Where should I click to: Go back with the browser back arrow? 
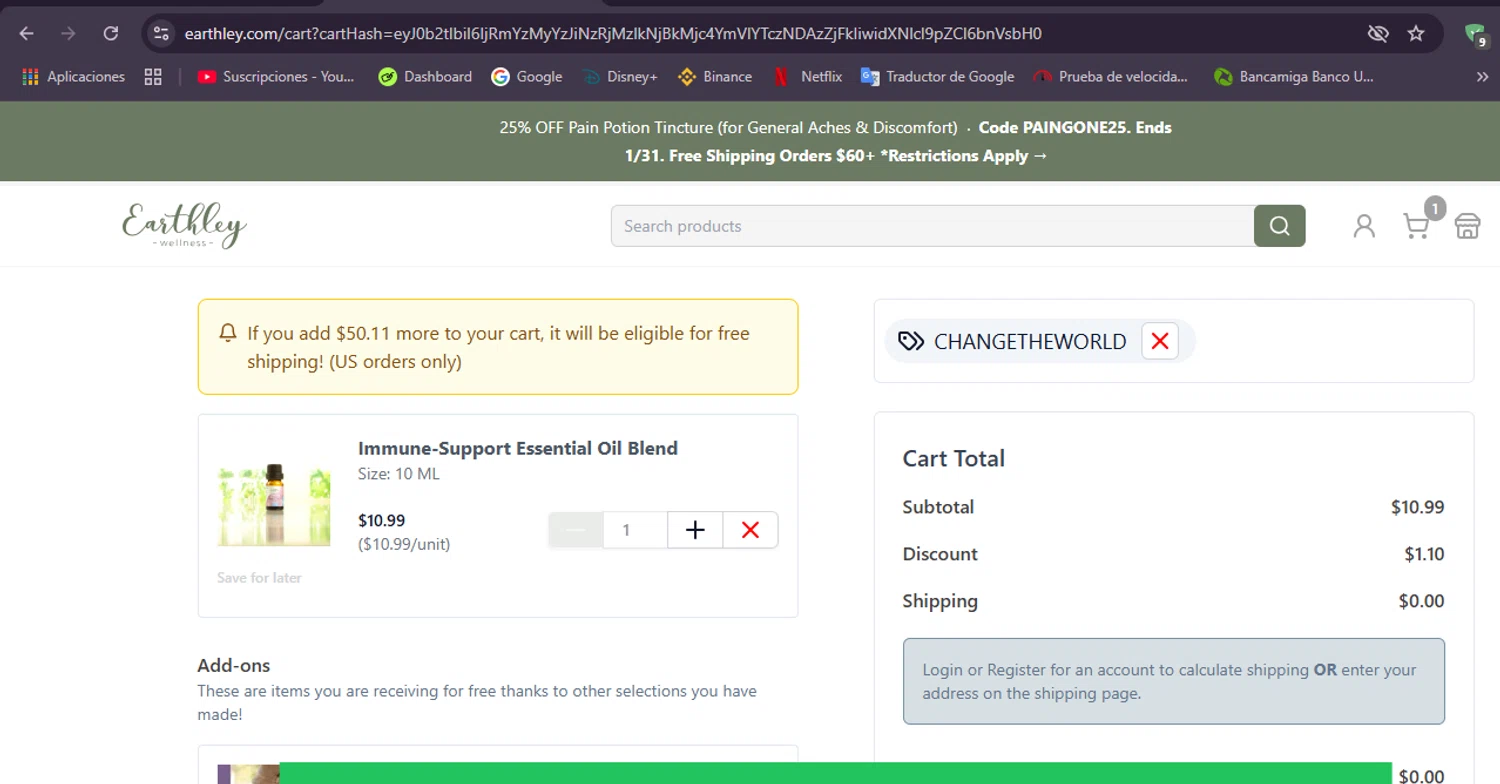[x=27, y=33]
